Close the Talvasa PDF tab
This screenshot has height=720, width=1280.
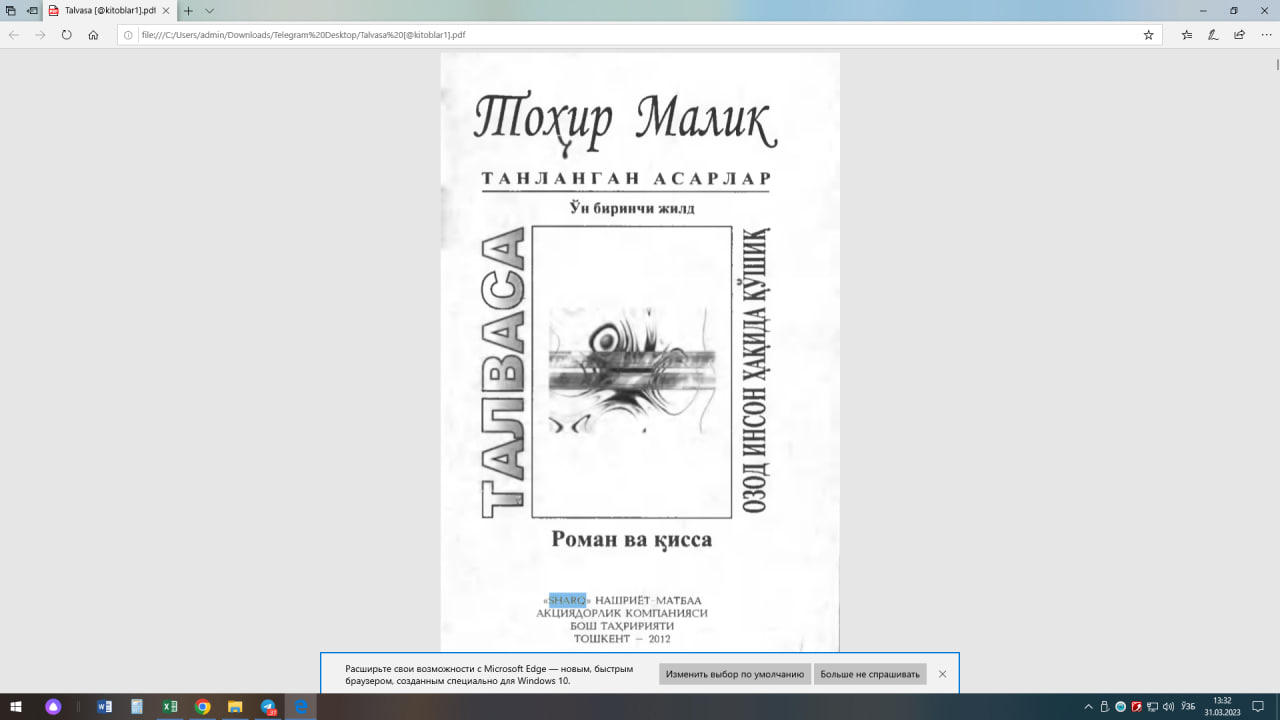tap(166, 10)
